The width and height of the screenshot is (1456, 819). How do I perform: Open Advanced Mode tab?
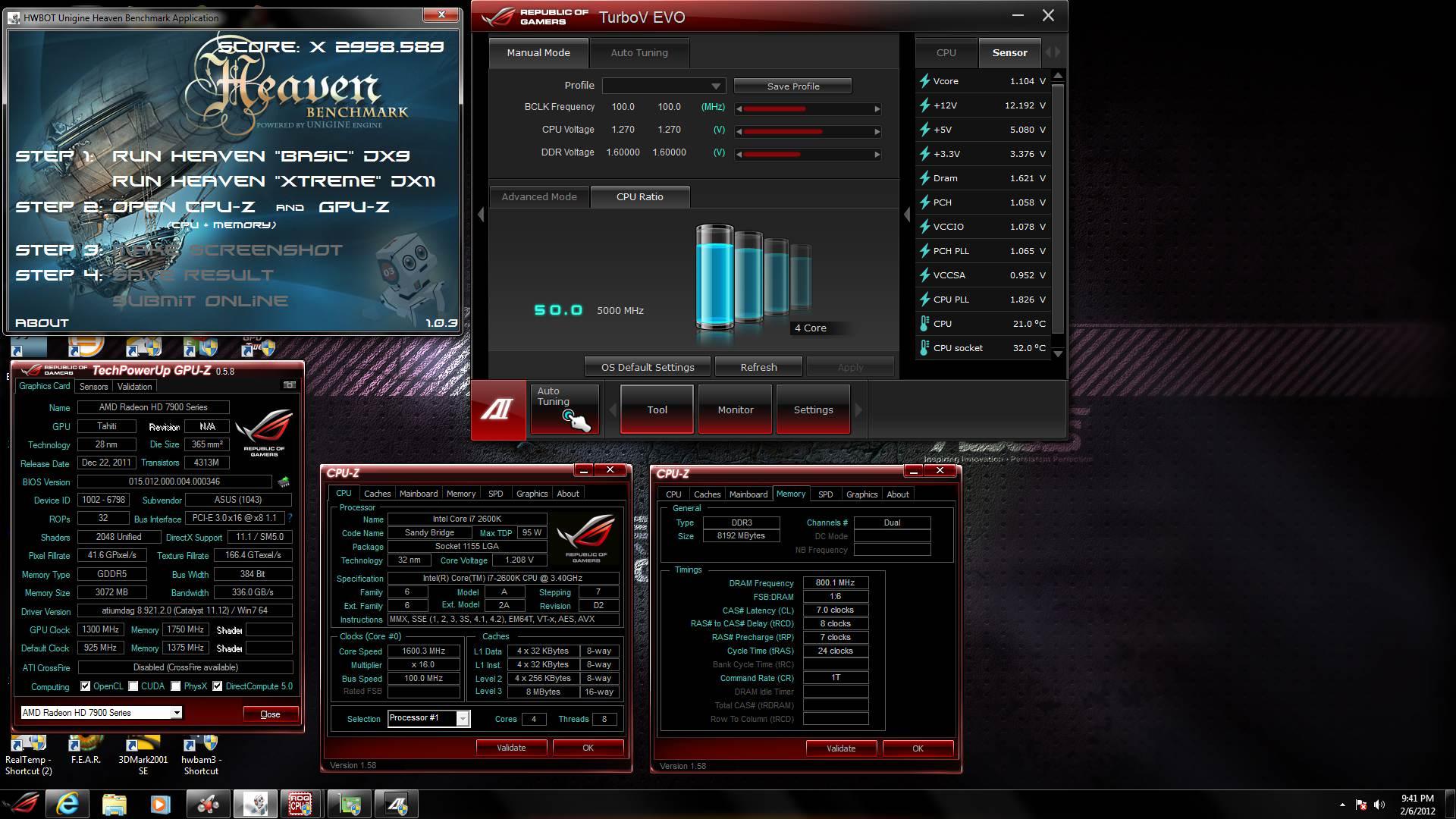point(539,196)
